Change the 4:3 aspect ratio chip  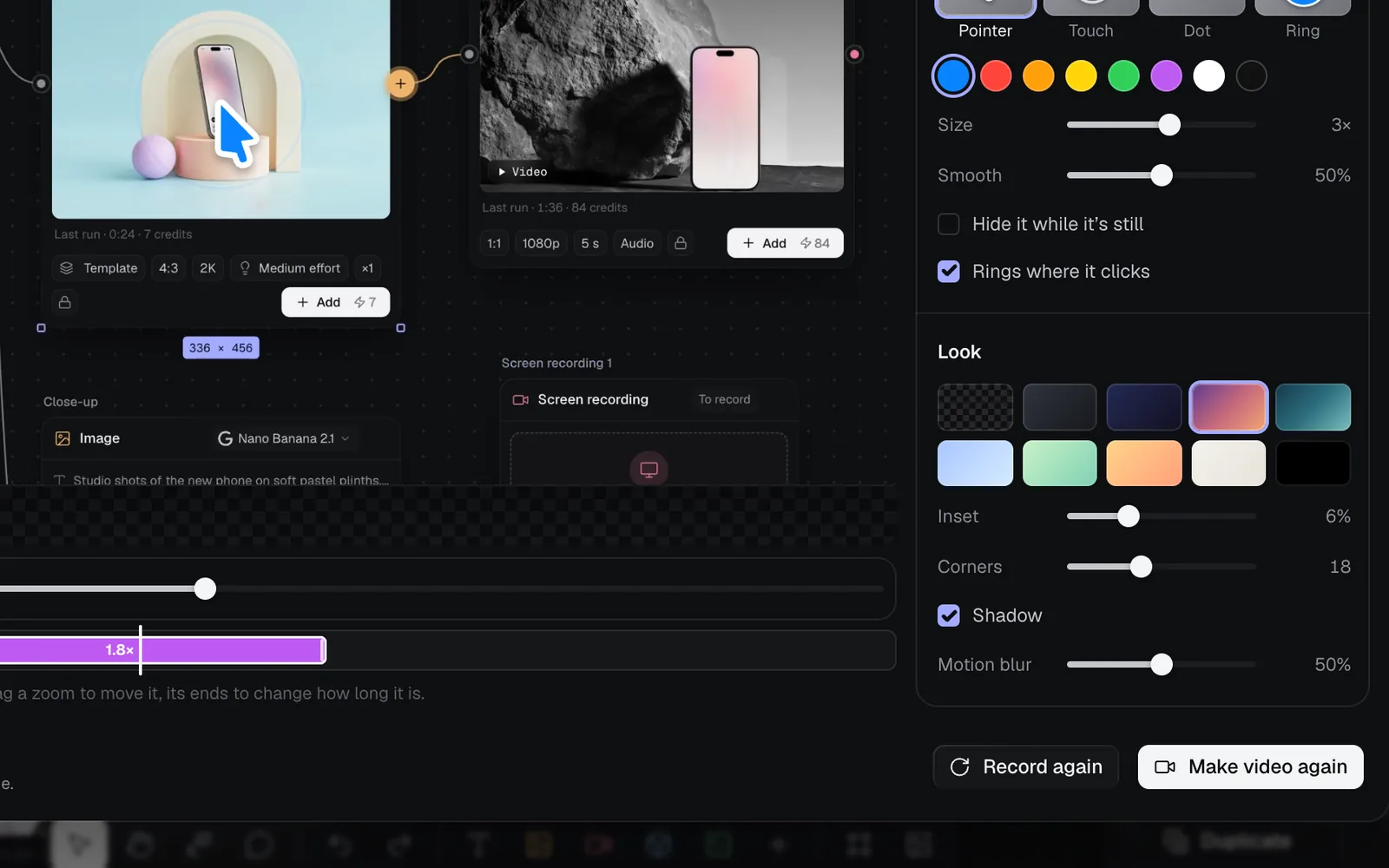(x=168, y=268)
